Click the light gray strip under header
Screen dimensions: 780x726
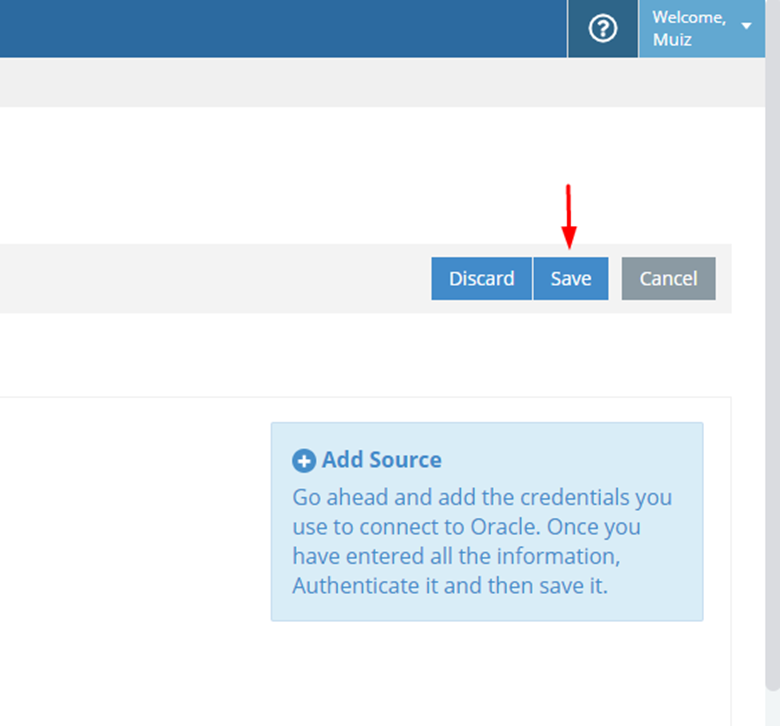tap(382, 82)
